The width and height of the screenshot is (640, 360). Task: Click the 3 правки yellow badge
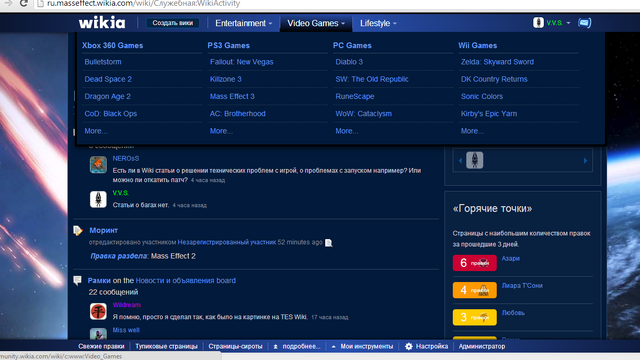[475, 317]
